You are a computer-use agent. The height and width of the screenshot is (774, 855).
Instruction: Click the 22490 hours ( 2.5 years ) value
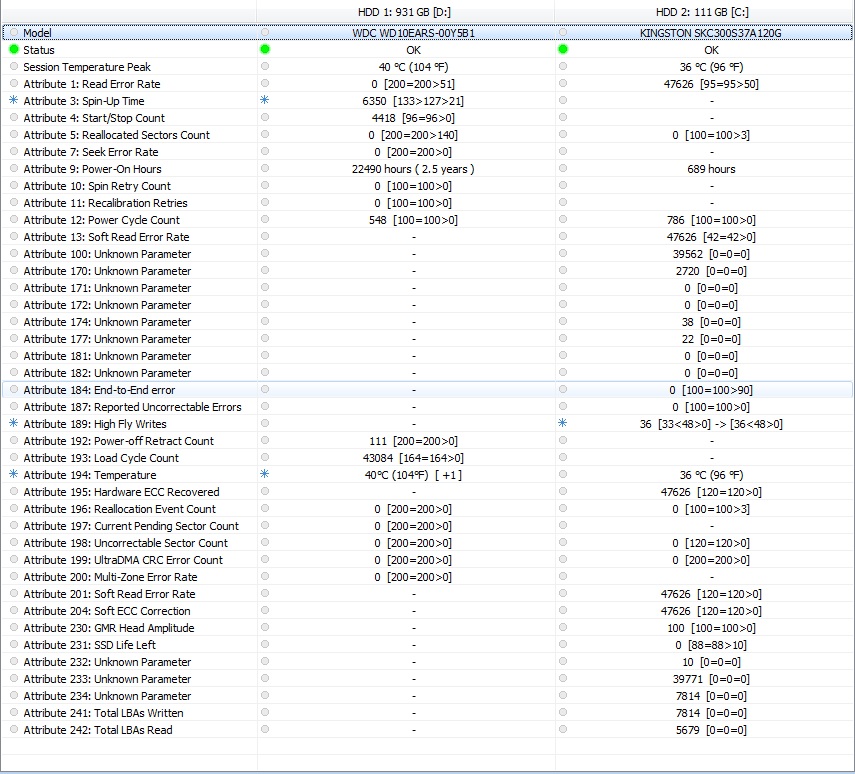tap(413, 169)
